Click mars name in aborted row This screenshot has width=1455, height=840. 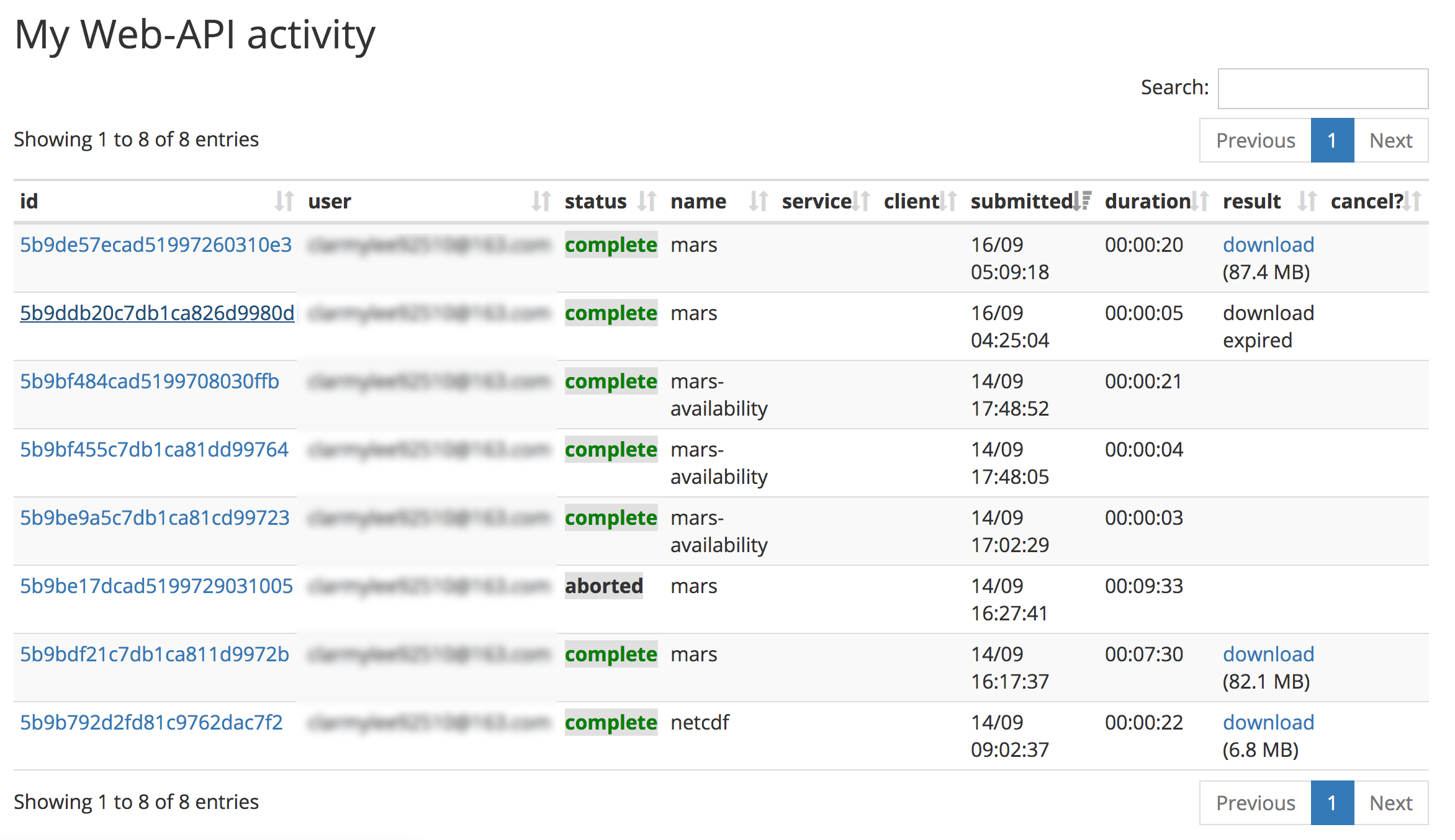(693, 586)
